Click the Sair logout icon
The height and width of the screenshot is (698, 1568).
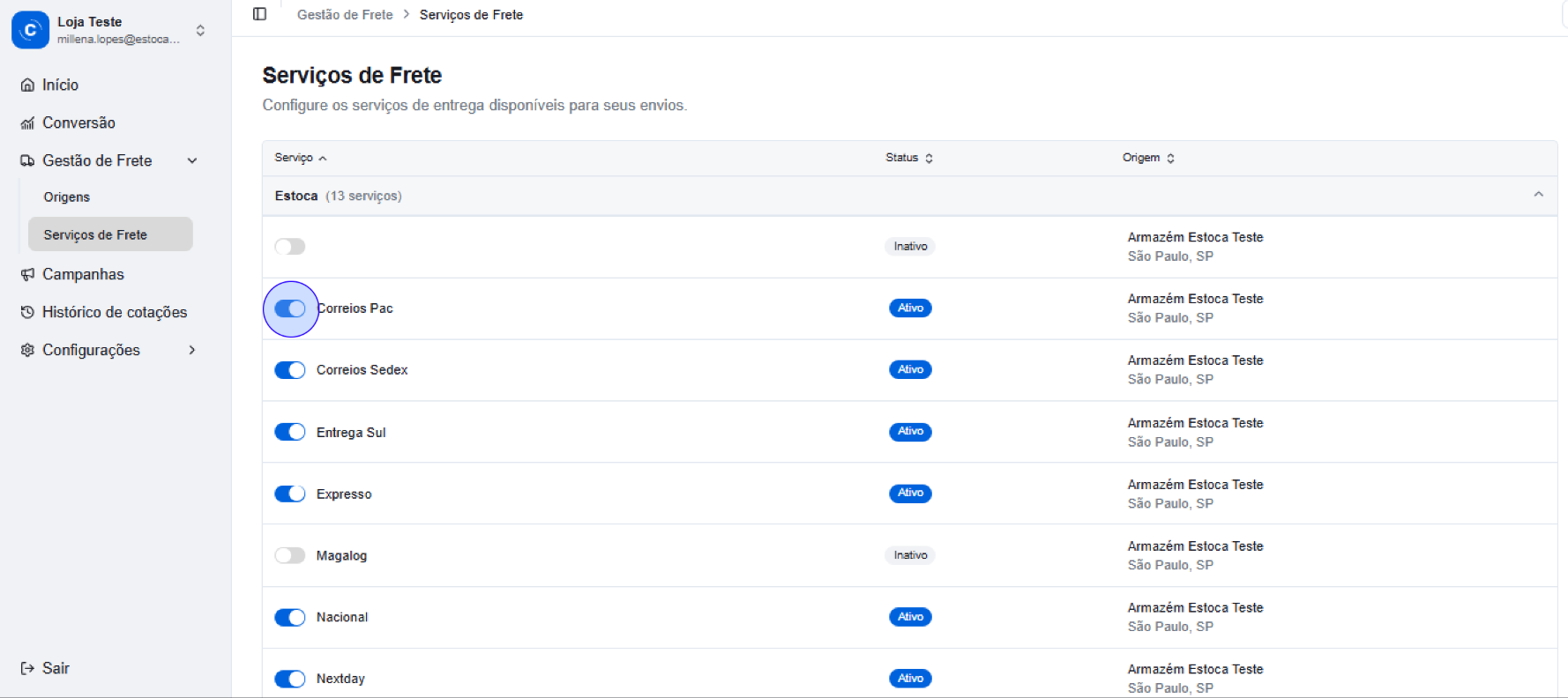click(27, 669)
